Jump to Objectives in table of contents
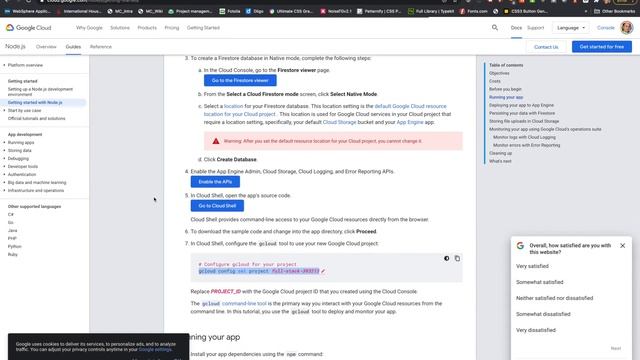This screenshot has height=360, width=640. point(499,73)
